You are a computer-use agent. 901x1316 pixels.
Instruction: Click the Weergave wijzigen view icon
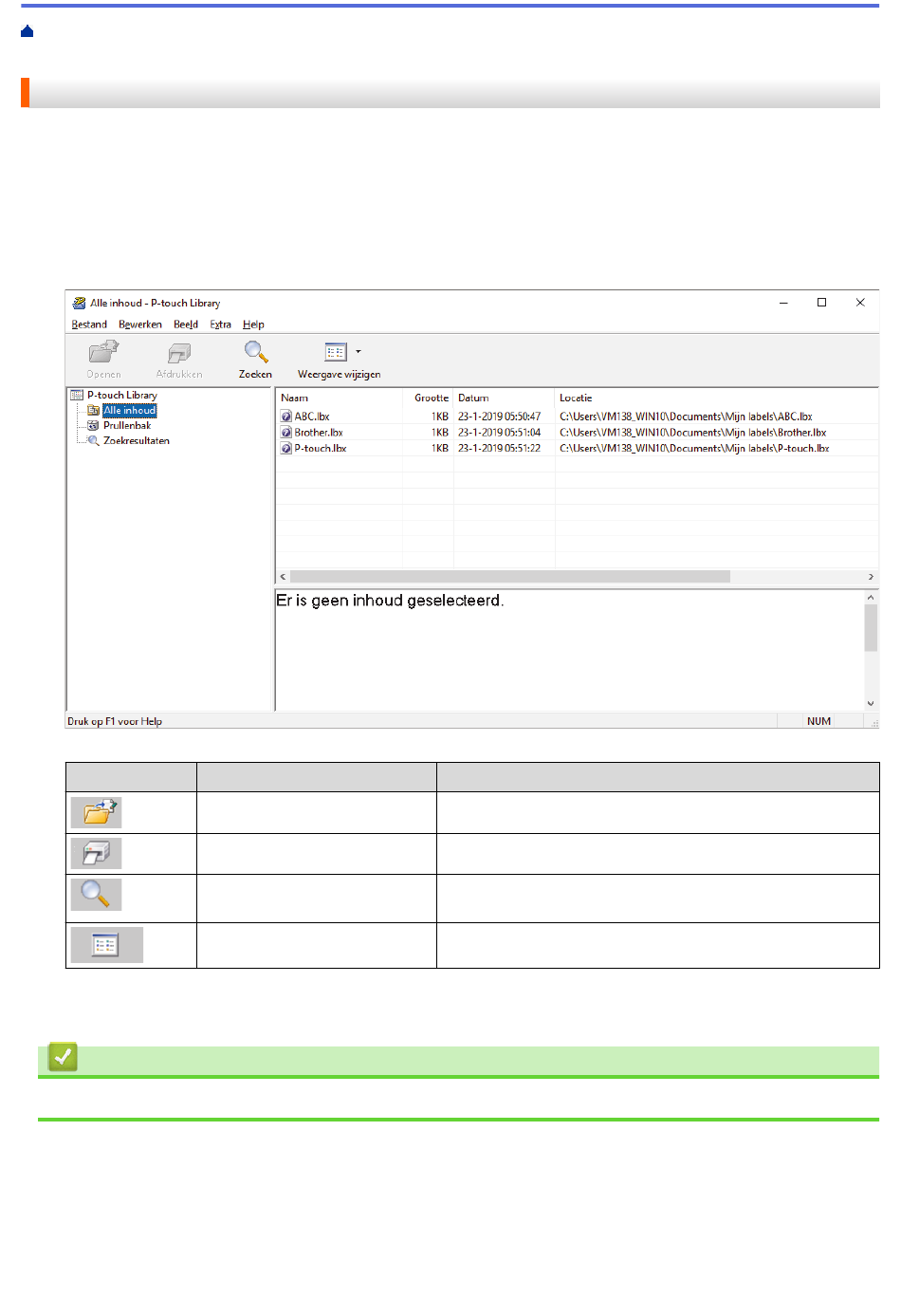pos(336,353)
